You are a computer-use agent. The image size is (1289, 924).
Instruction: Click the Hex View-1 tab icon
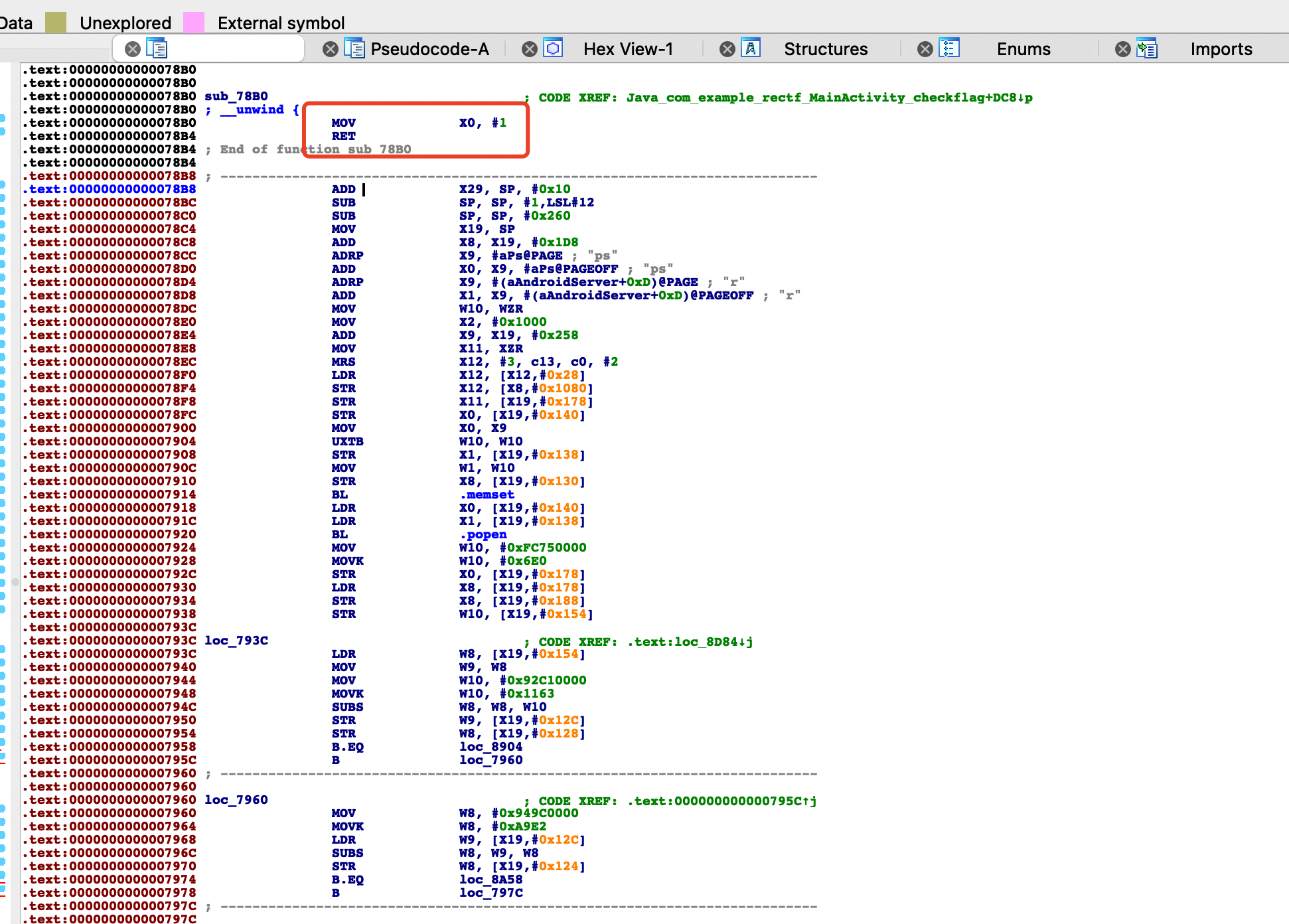click(x=553, y=48)
